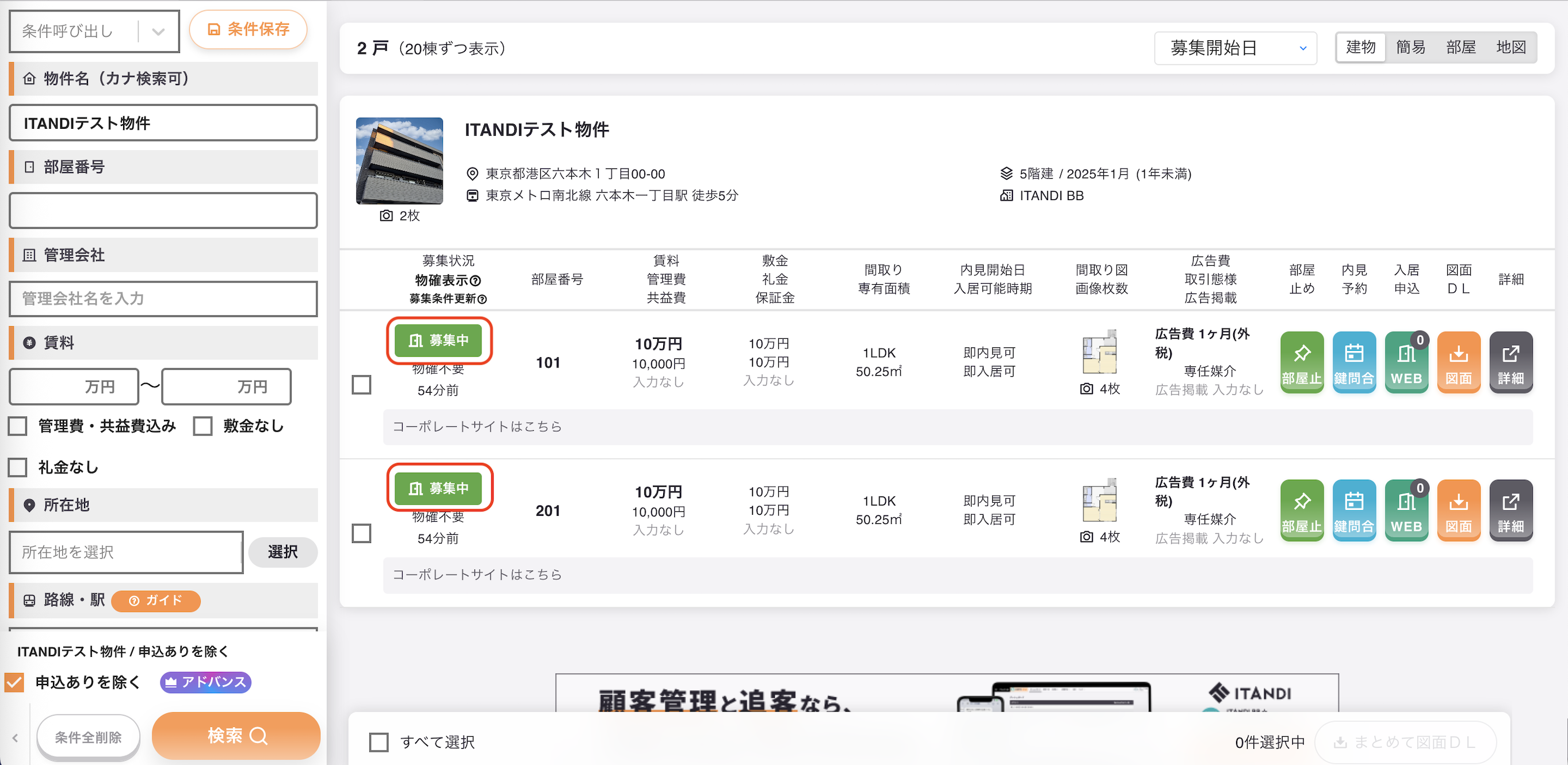Screen dimensions: 1568x765
Task: Focus the minimum 賃料 万円 field
Action: tap(74, 386)
